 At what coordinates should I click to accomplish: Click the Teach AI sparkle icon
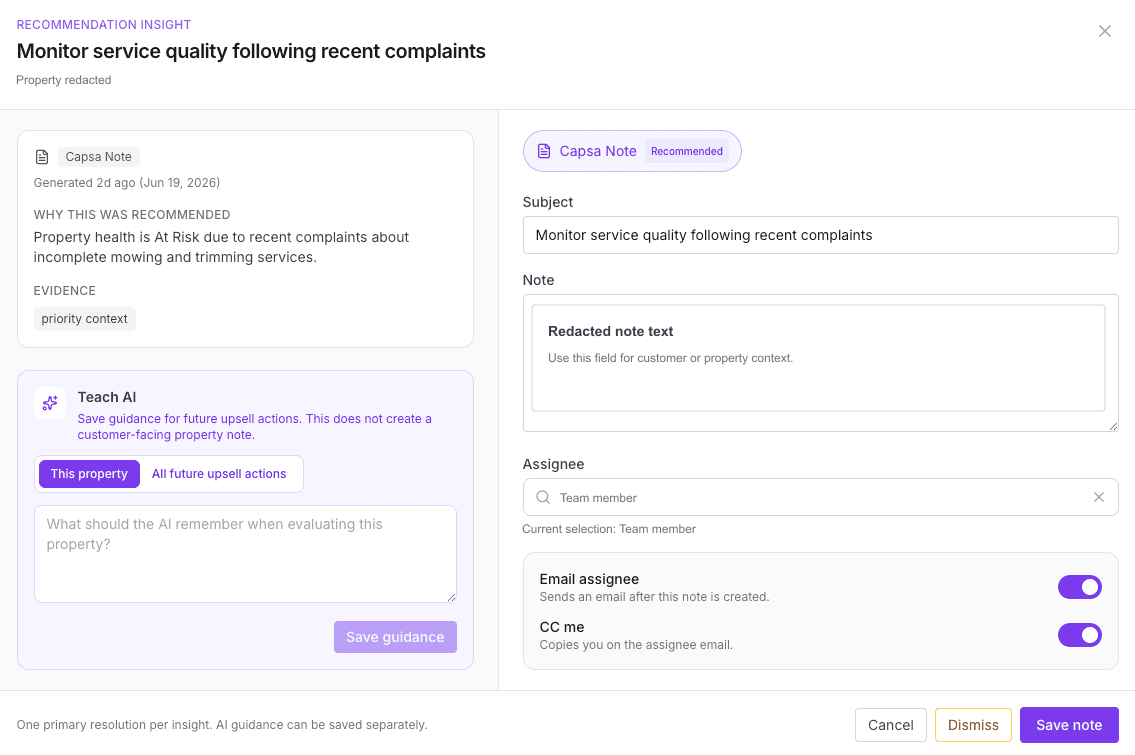[50, 403]
